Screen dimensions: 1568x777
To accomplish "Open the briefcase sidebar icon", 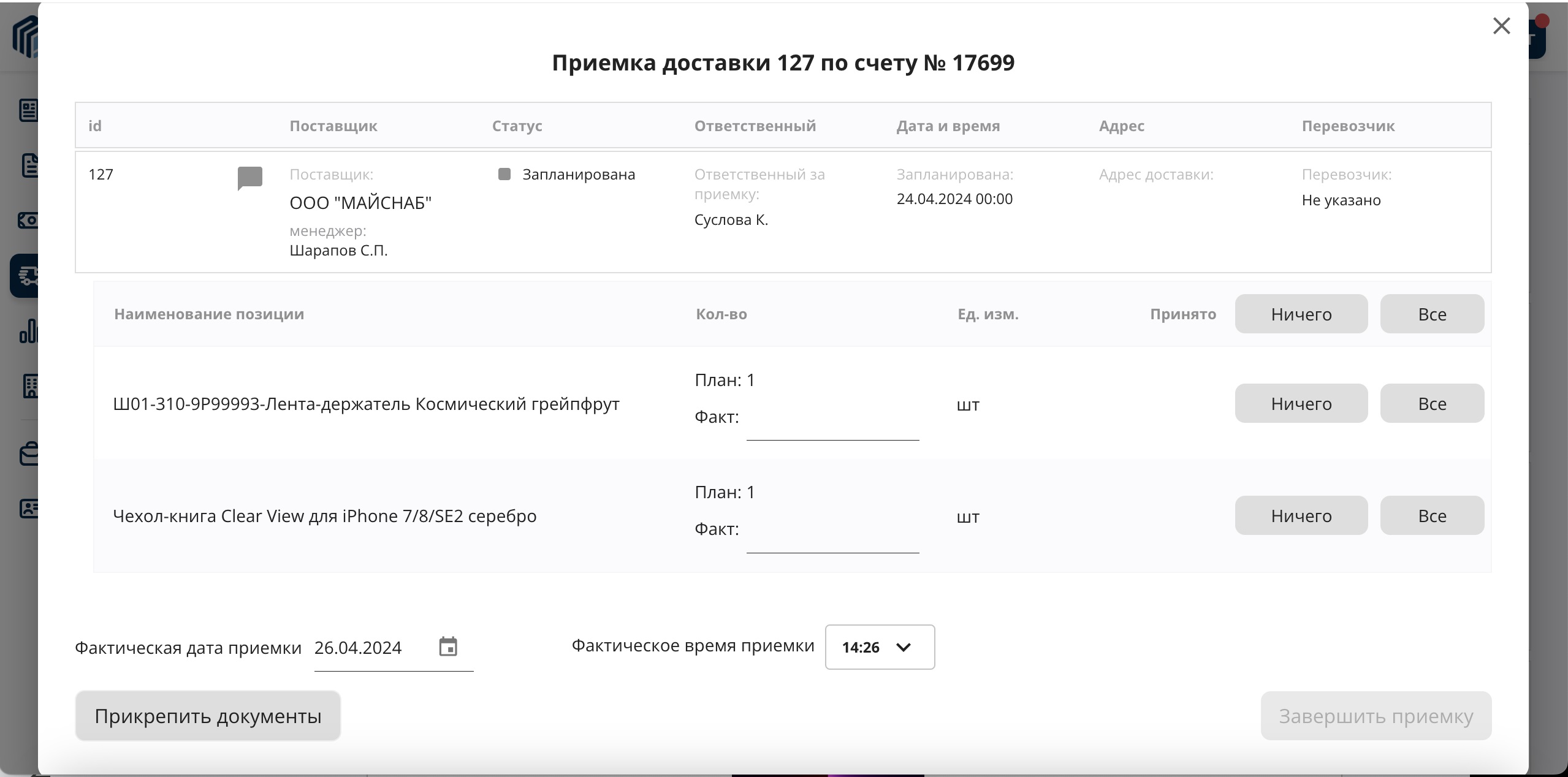I will coord(28,454).
